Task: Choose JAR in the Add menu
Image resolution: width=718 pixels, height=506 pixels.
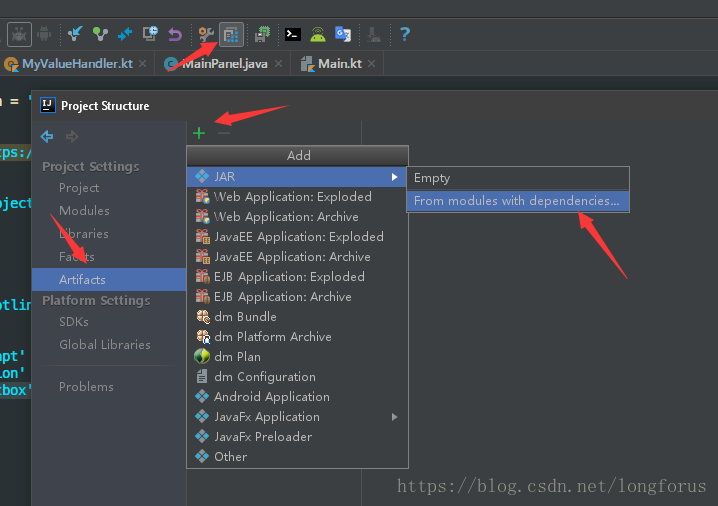Action: coord(297,176)
